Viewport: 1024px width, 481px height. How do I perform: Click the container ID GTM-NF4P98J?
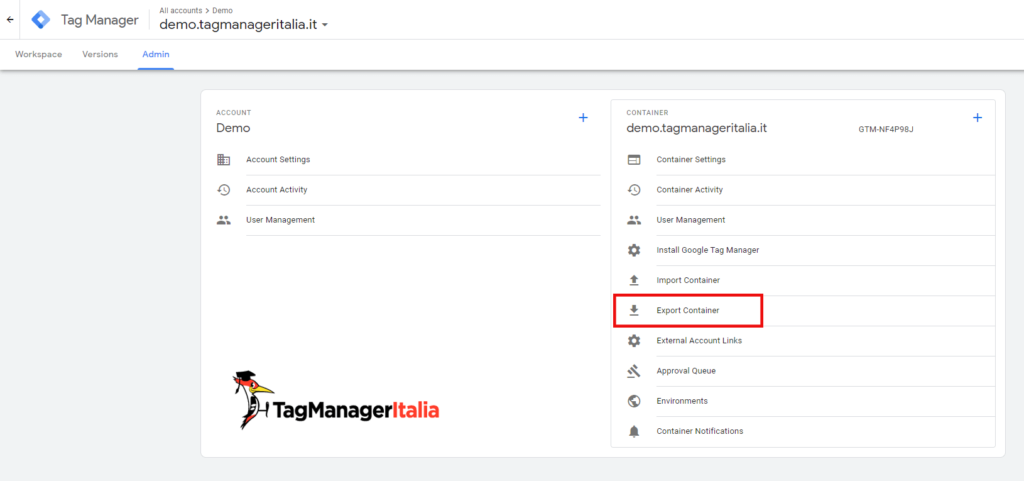(886, 129)
